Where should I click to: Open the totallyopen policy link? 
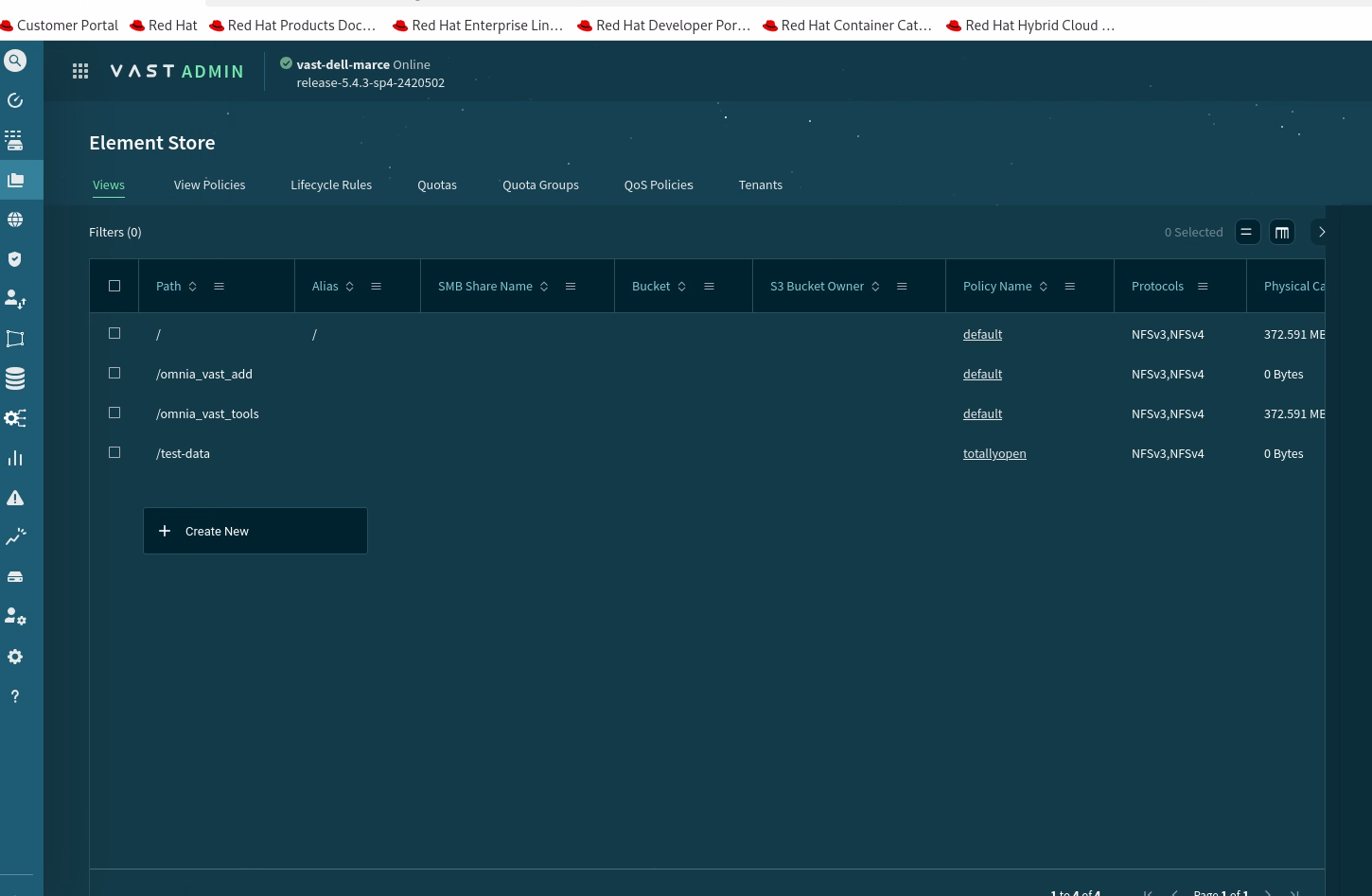click(994, 453)
